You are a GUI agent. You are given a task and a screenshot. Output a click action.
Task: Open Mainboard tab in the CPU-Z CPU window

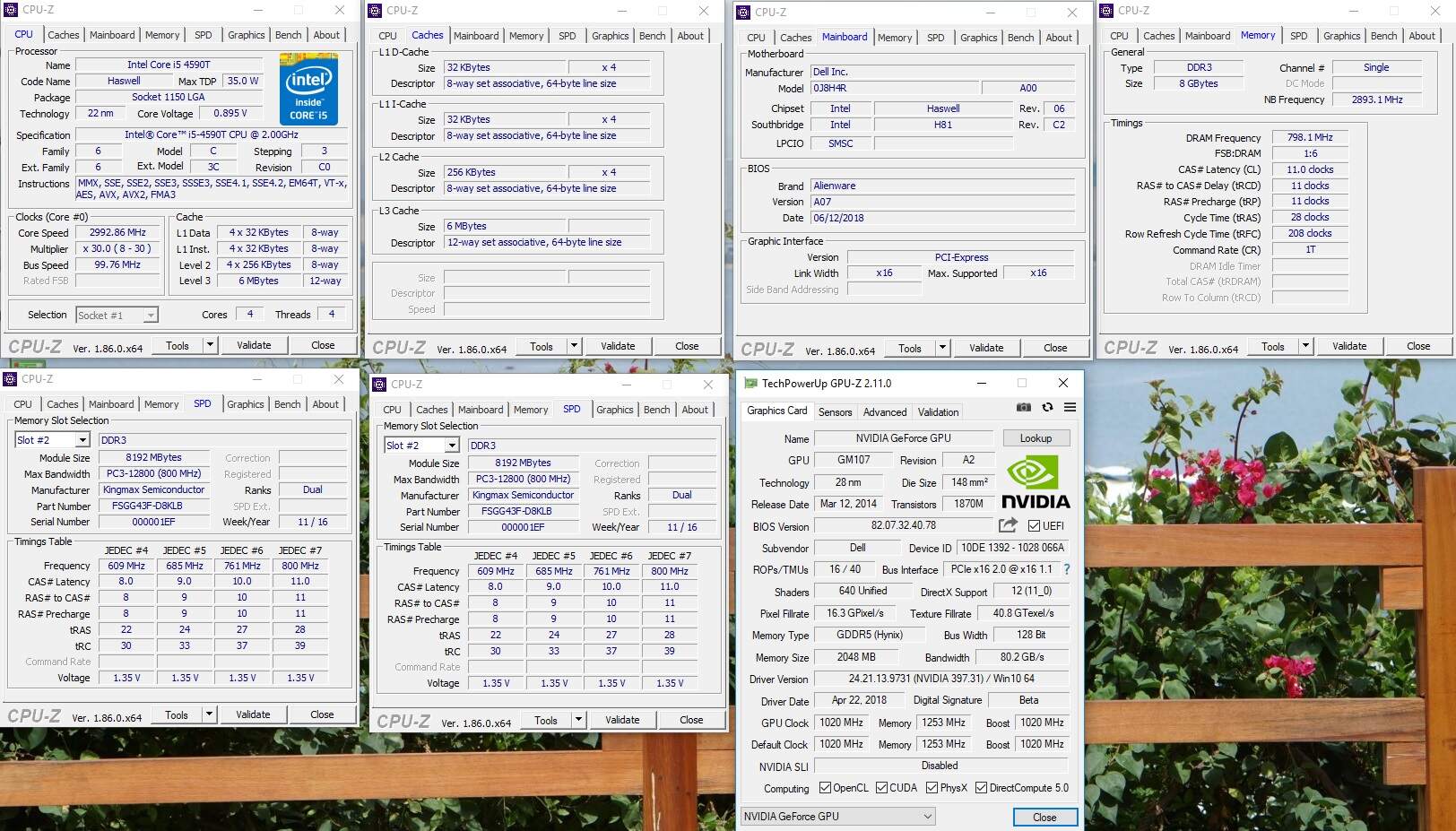click(112, 35)
